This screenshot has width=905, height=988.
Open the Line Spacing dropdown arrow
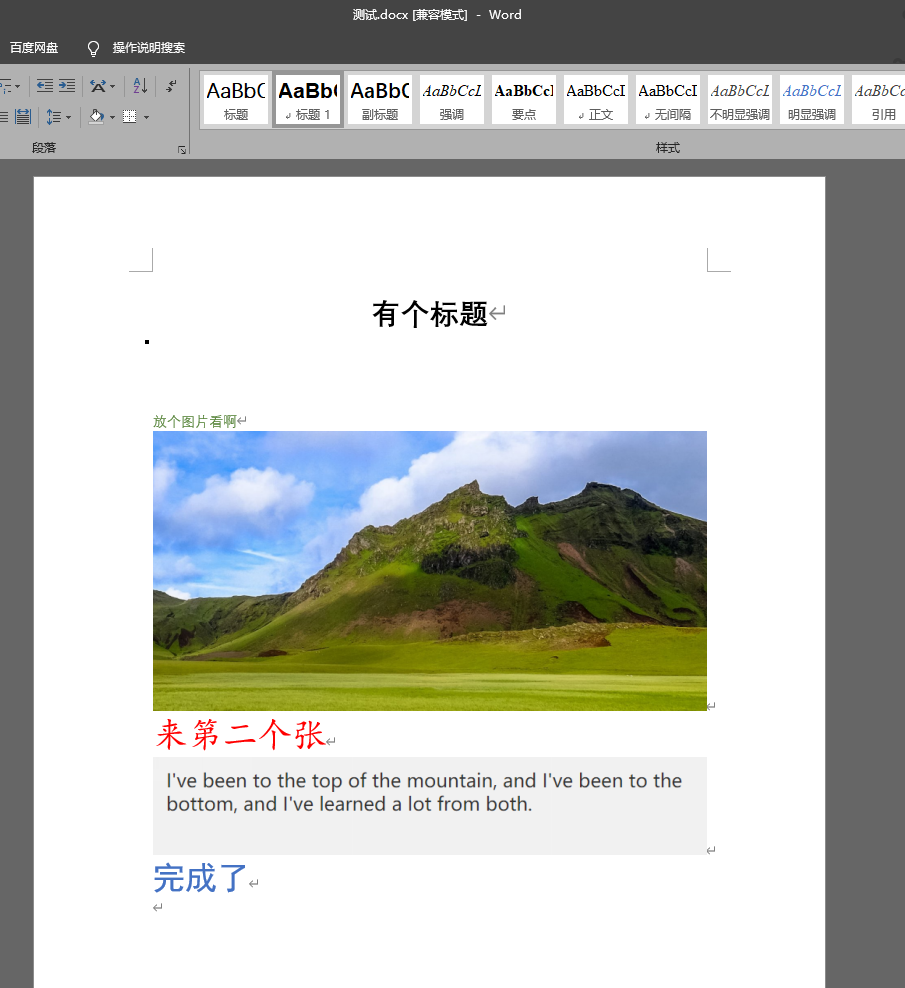point(68,116)
